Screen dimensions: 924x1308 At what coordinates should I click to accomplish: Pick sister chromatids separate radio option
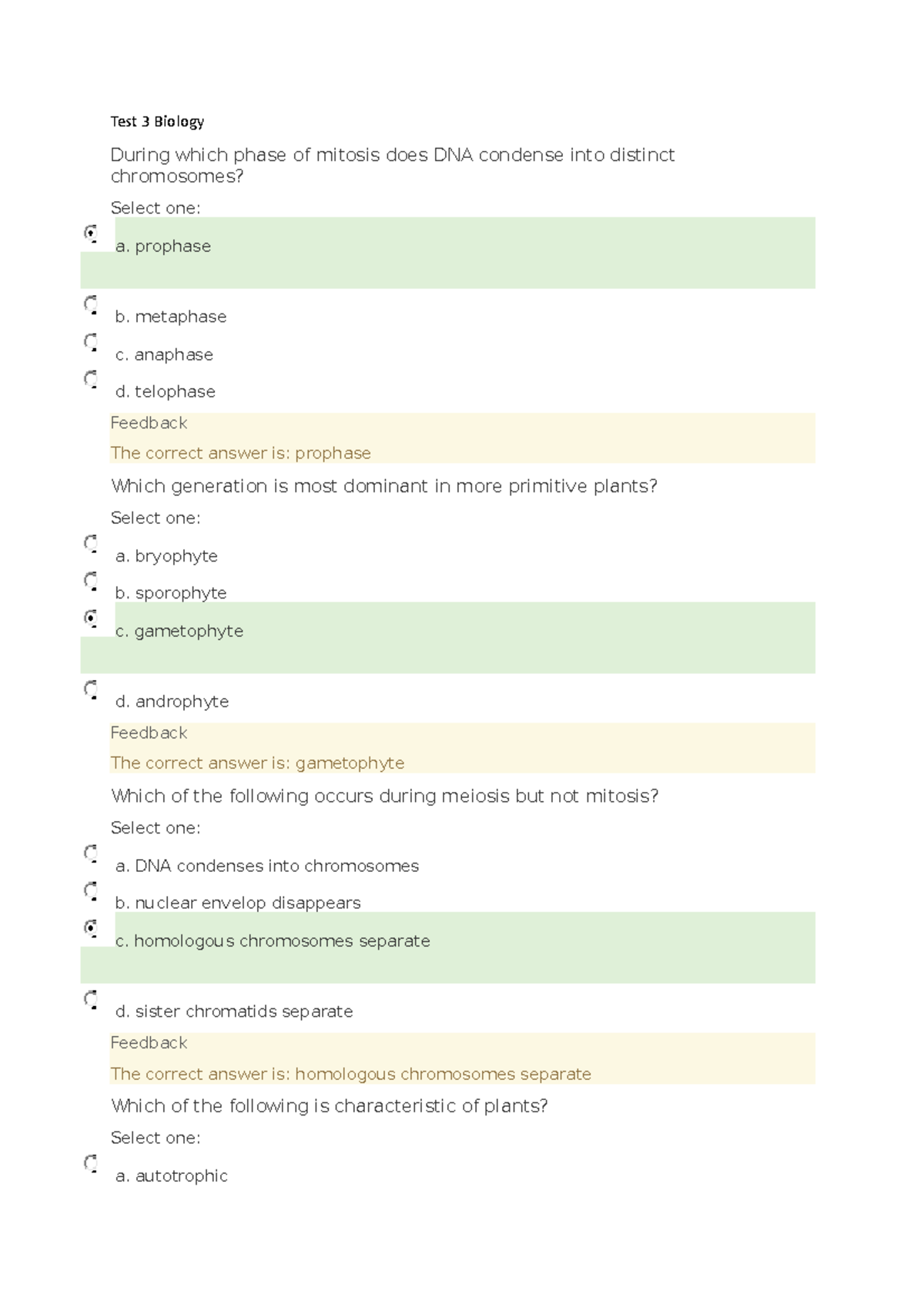91,998
